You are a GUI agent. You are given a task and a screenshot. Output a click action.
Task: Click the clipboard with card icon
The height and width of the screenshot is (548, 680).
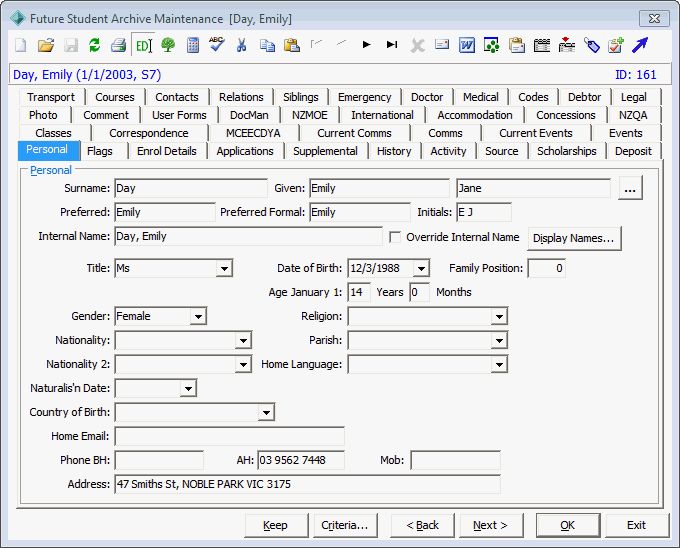[517, 45]
